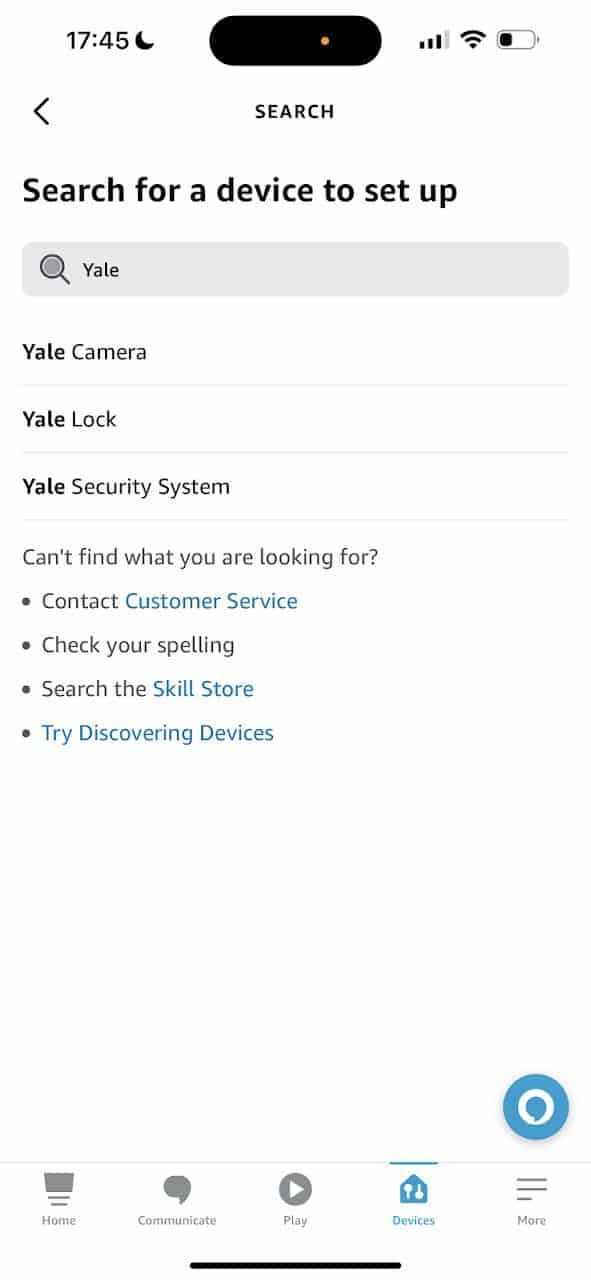Open the Customer Service link
This screenshot has height=1280, width=591.
tap(211, 600)
